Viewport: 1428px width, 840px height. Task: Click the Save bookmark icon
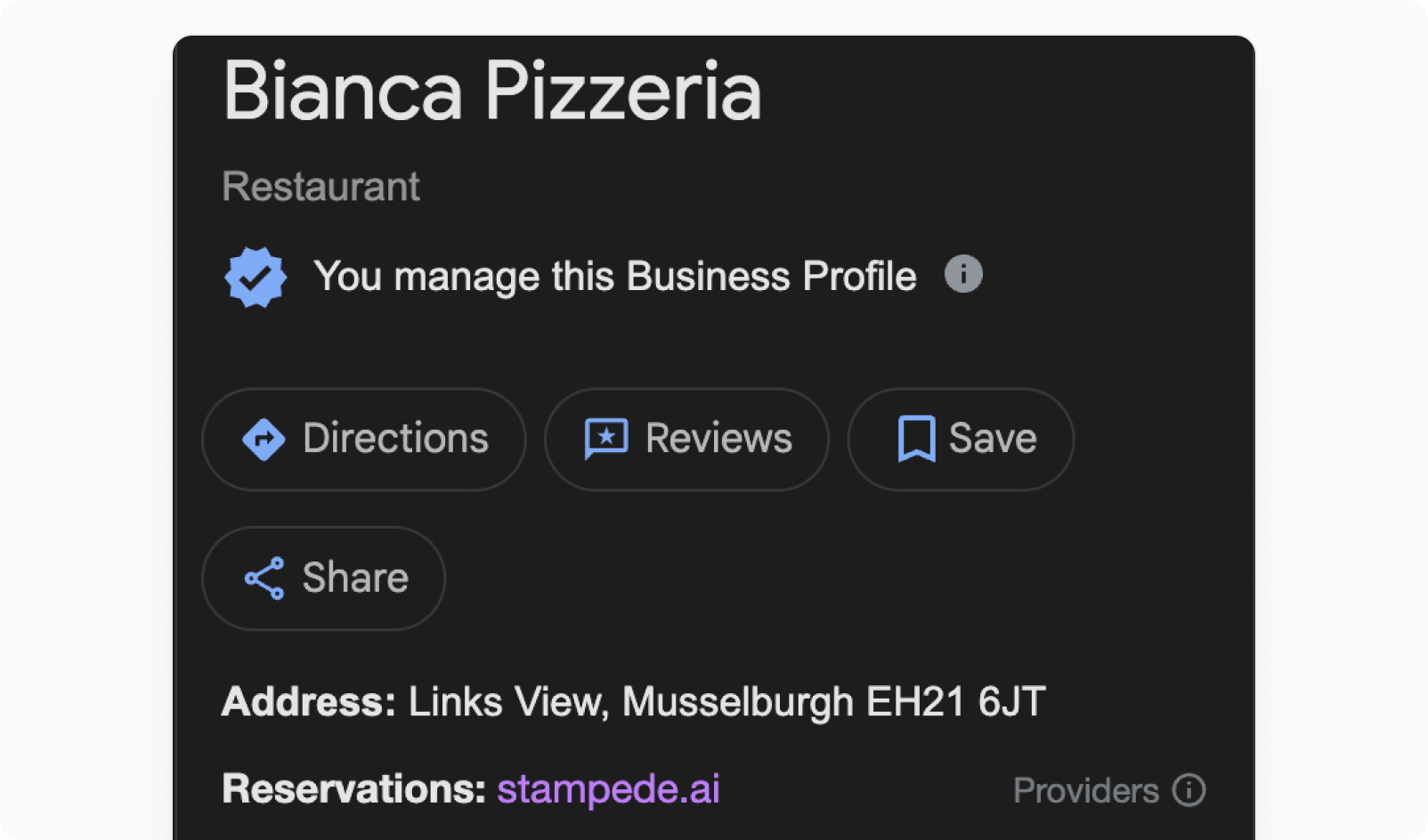[916, 439]
